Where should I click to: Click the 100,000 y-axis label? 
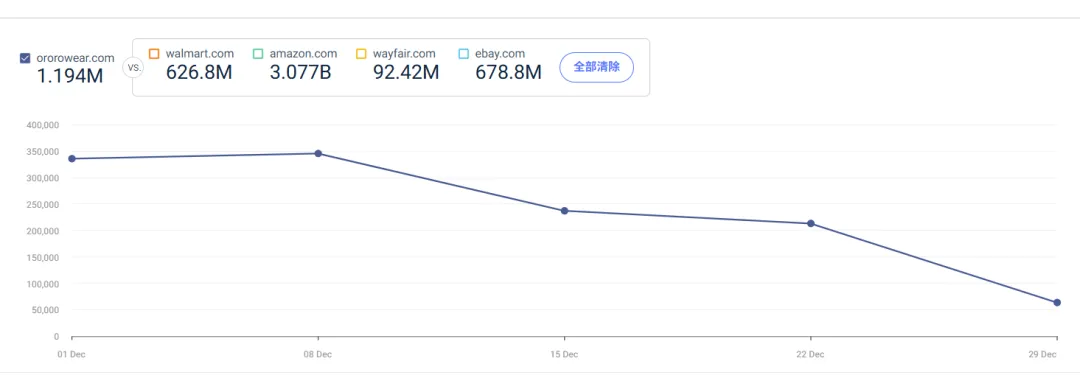[x=43, y=283]
